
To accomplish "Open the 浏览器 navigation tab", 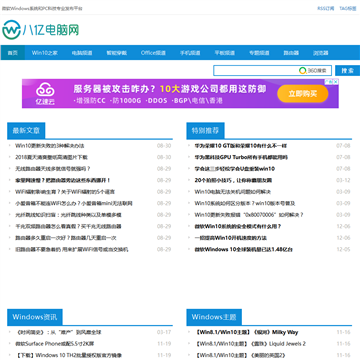I will click(321, 53).
